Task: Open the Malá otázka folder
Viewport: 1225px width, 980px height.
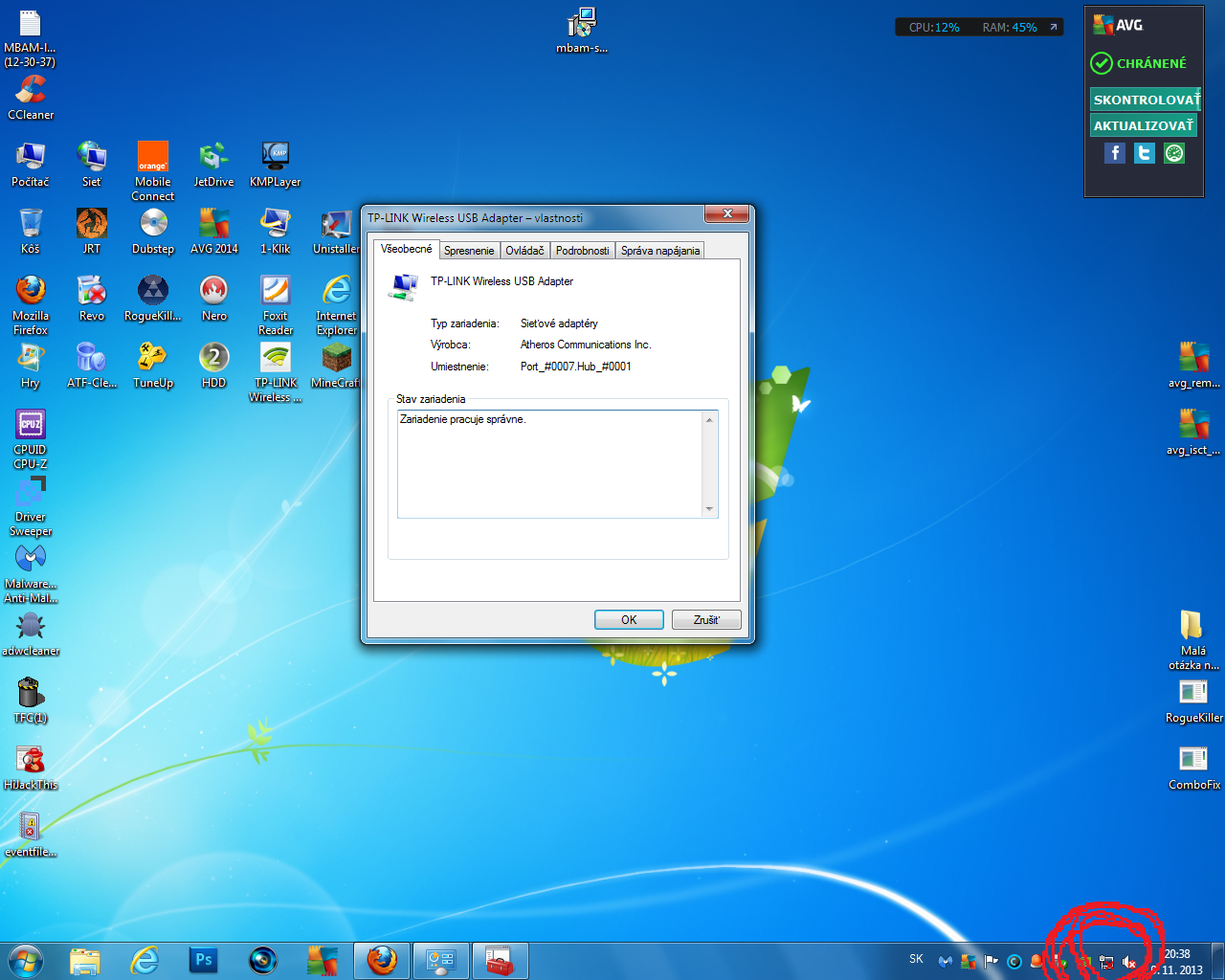Action: (x=1194, y=639)
